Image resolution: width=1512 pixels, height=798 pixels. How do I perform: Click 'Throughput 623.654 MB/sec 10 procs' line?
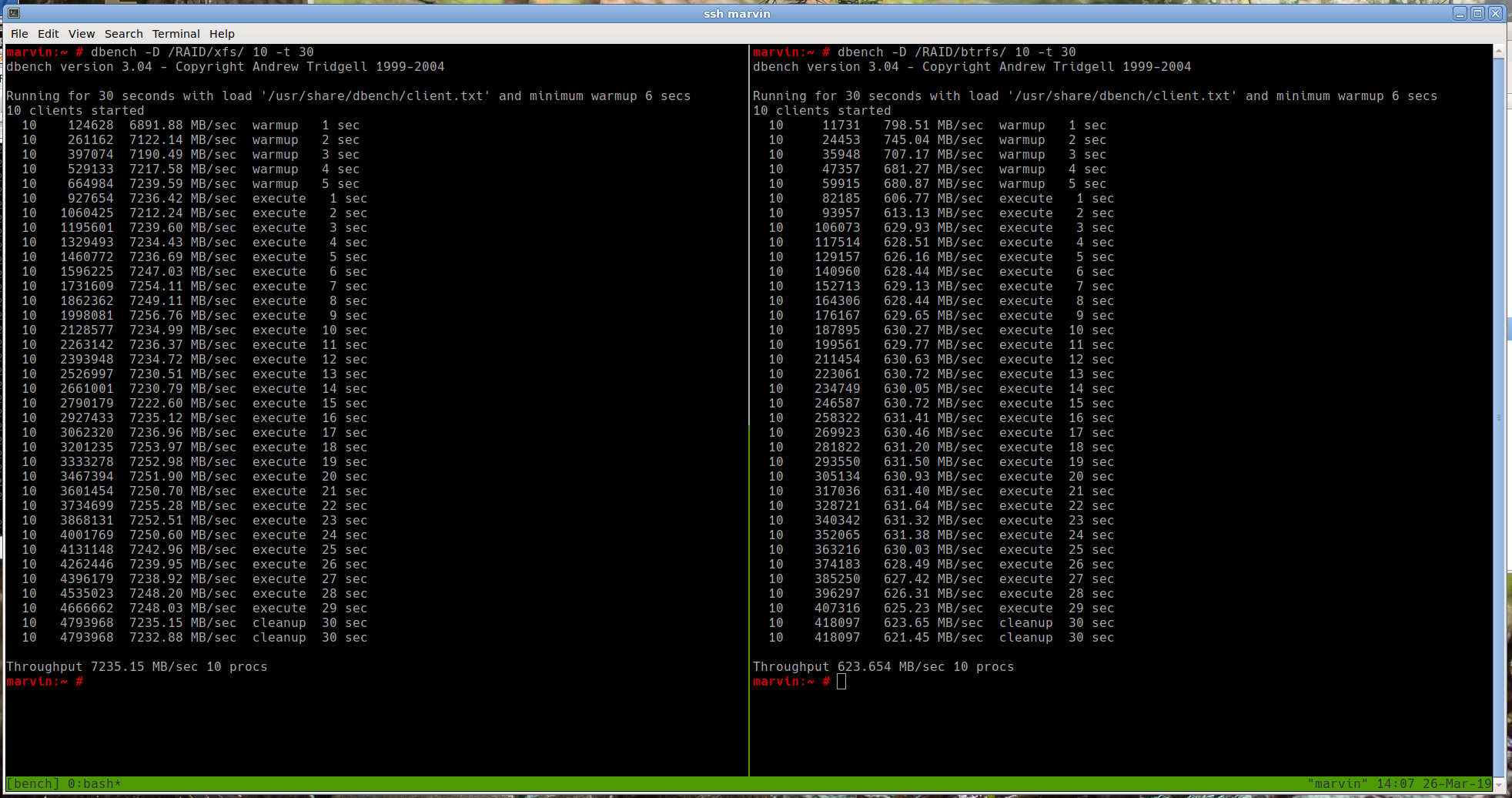point(884,667)
